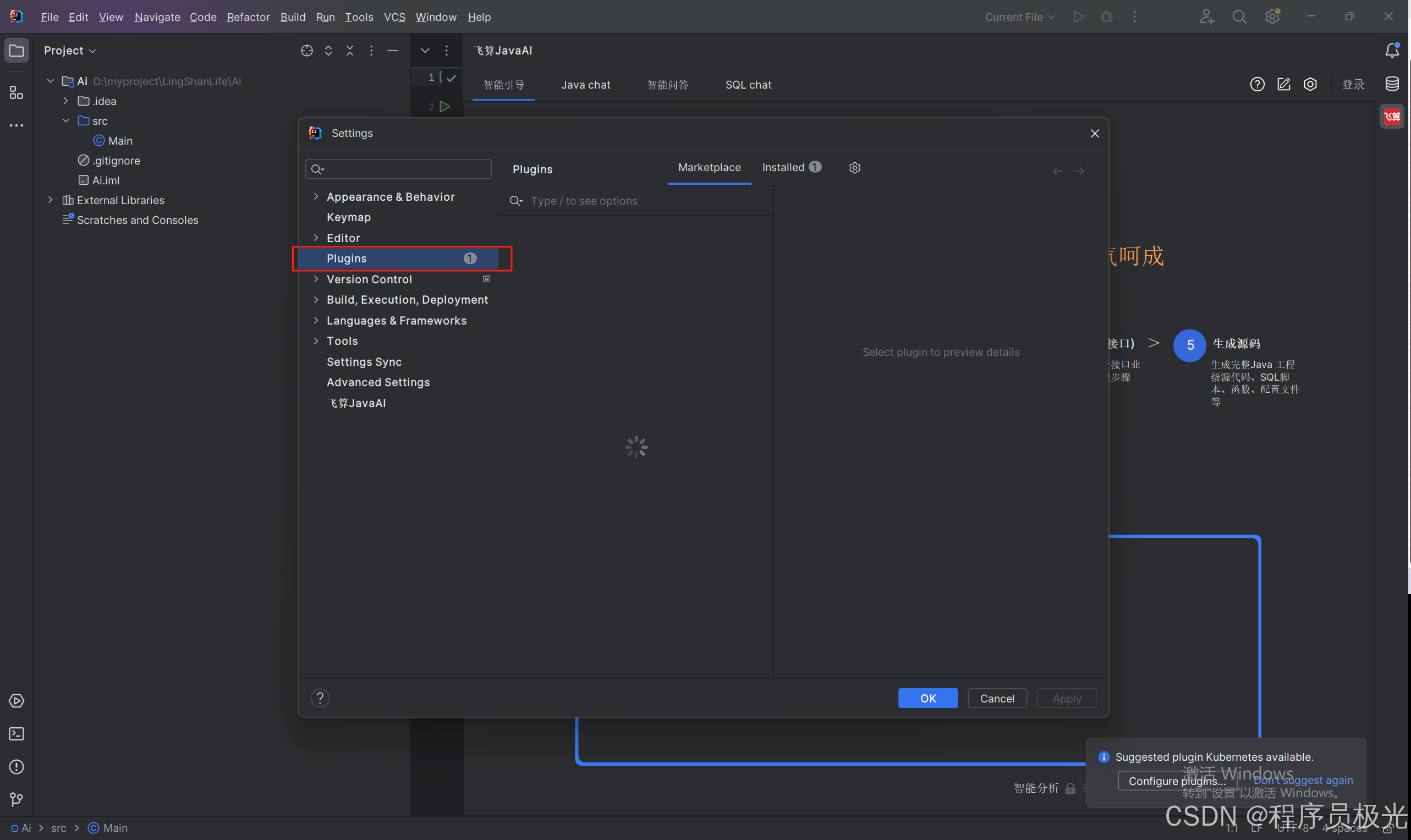Click Select Opened File crosshair icon
Viewport: 1411px width, 840px height.
point(307,51)
